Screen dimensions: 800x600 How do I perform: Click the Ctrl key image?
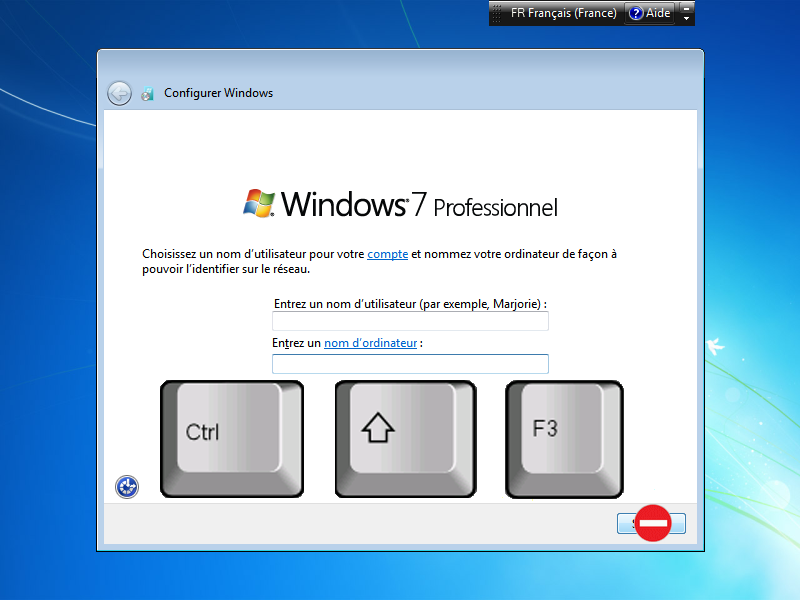point(231,439)
